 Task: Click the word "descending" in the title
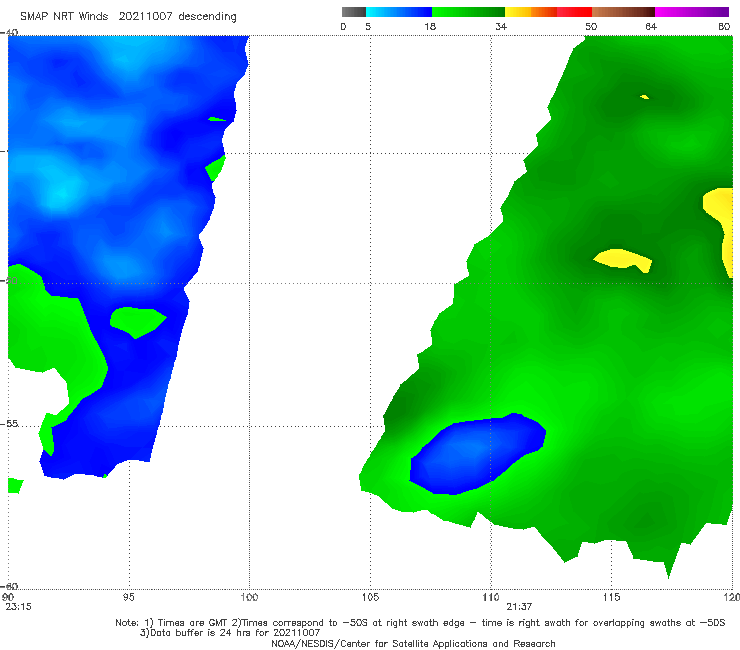pyautogui.click(x=208, y=17)
